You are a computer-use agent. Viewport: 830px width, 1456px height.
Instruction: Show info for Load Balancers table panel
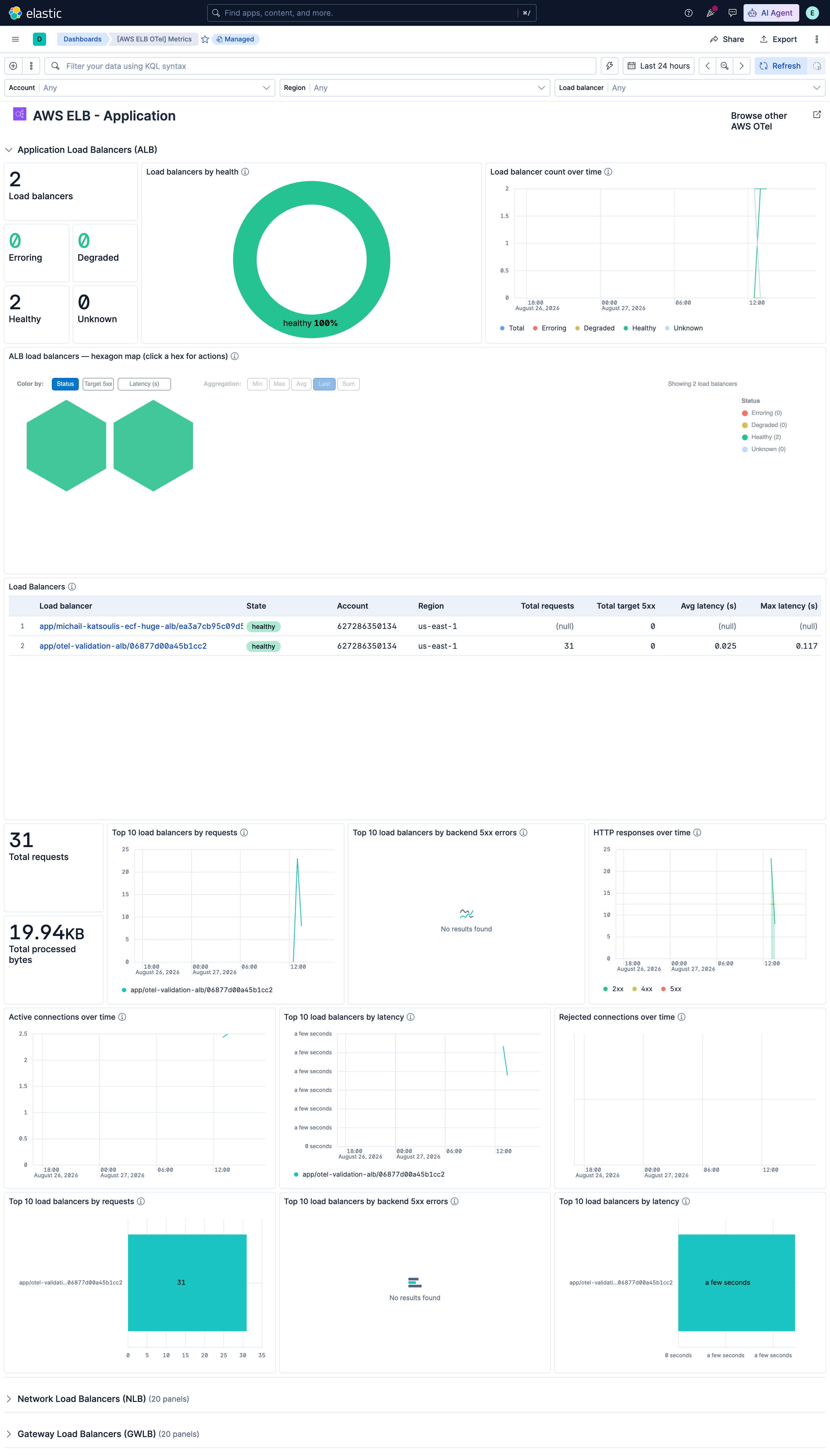pyautogui.click(x=72, y=587)
